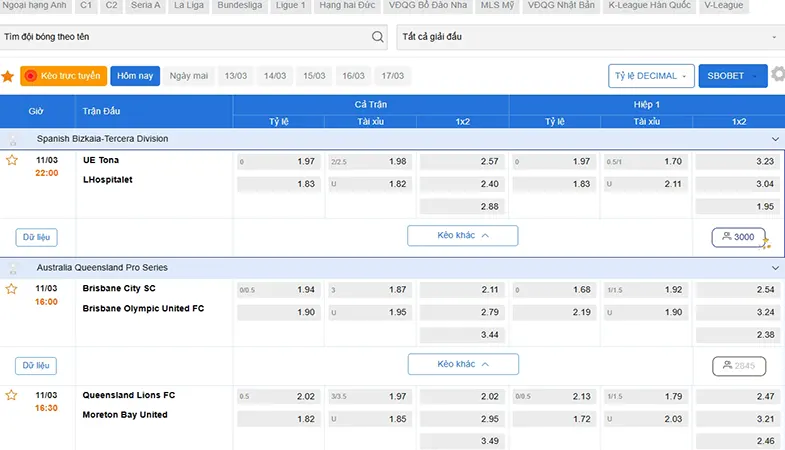Image resolution: width=785 pixels, height=450 pixels.
Task: Select the Bundesliga tab
Action: (239, 6)
